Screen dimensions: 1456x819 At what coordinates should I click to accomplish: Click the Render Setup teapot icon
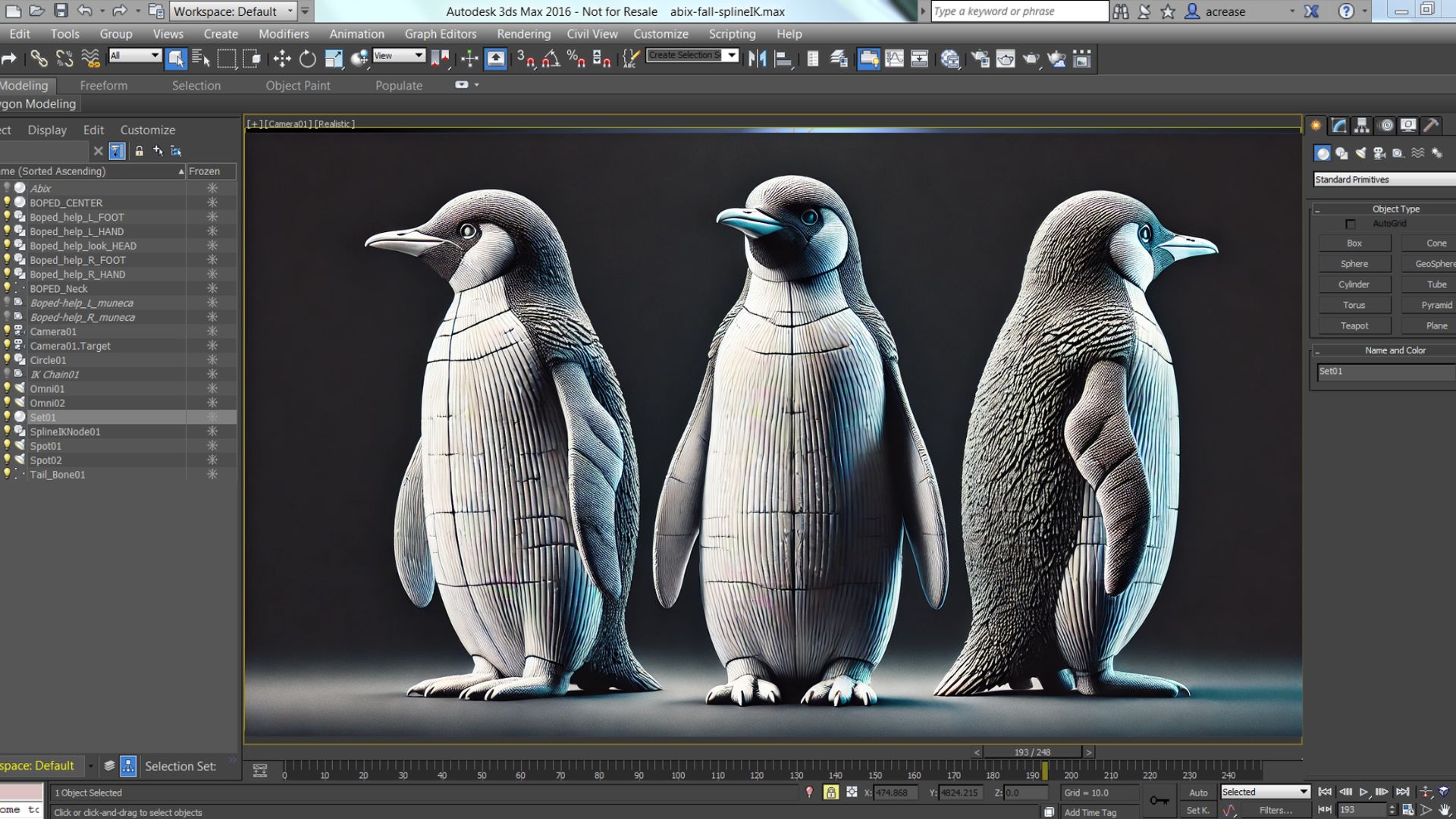click(980, 59)
